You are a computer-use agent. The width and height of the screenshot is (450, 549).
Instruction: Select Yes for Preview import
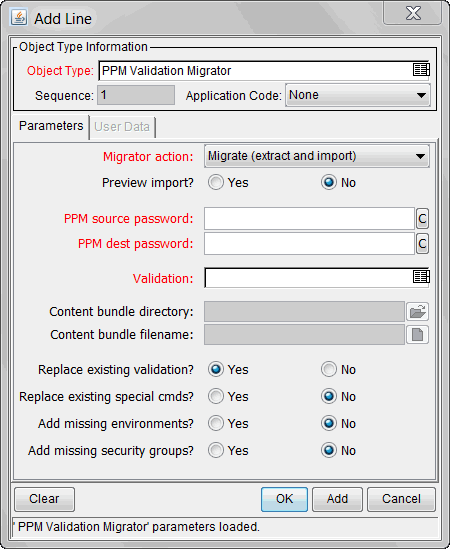pos(216,182)
